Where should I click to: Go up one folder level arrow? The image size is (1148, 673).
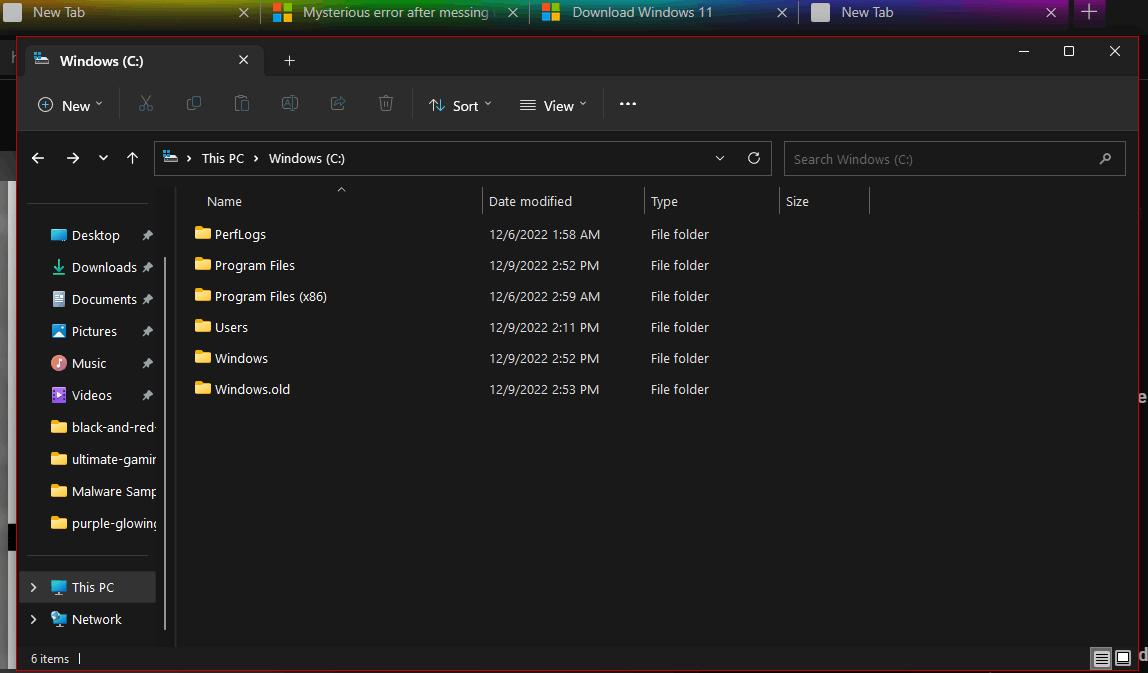(133, 158)
